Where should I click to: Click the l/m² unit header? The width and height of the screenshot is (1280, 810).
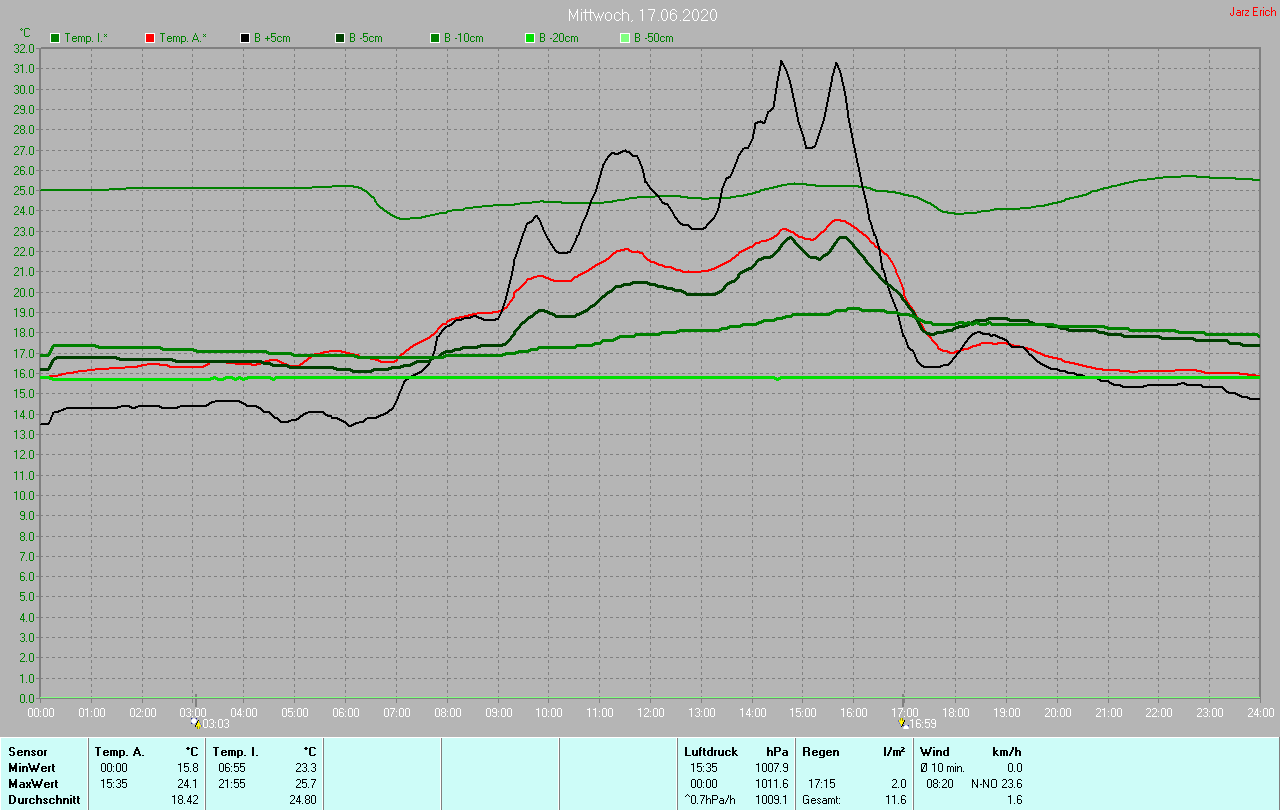(895, 751)
